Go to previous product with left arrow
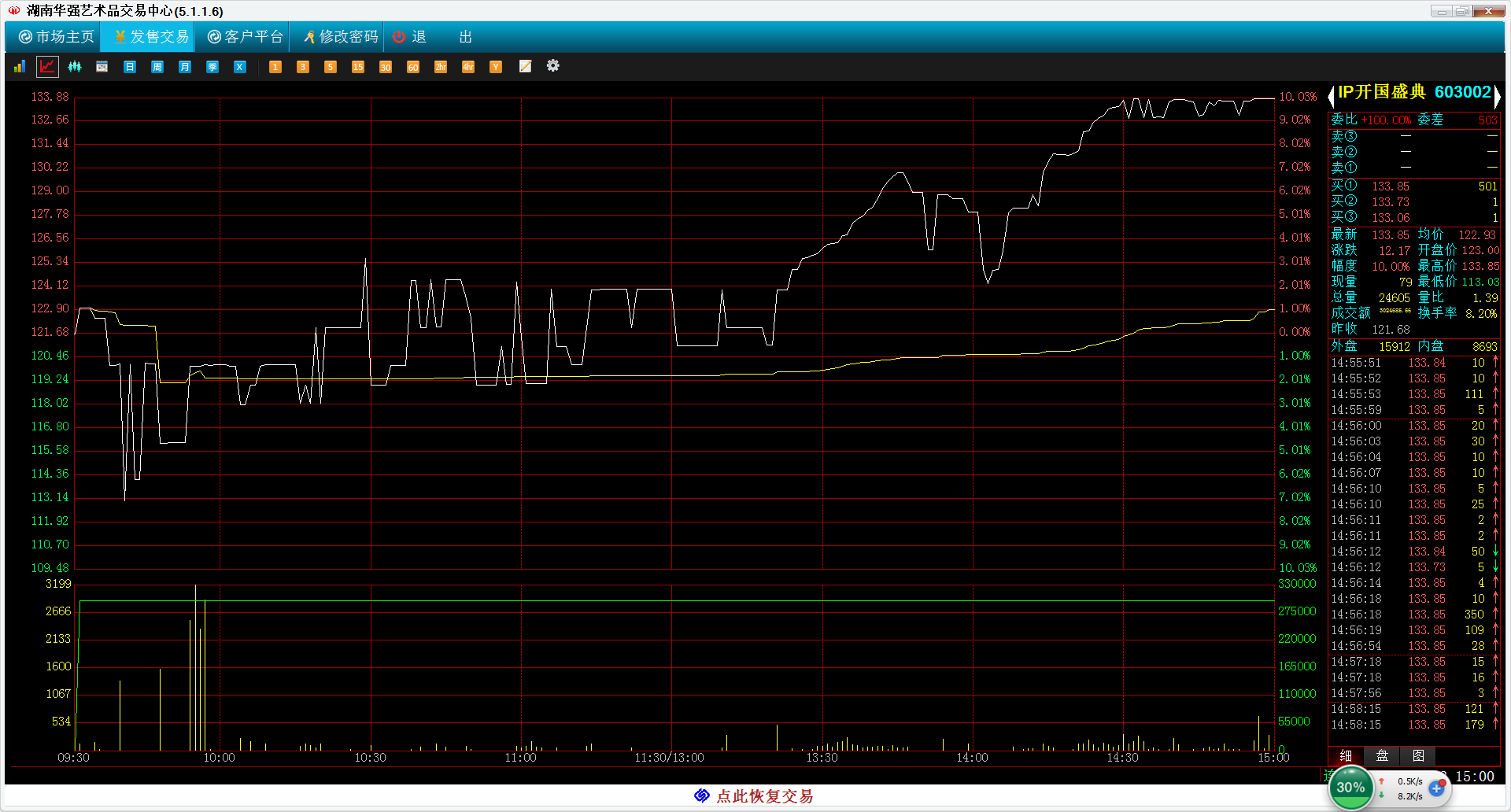Image resolution: width=1511 pixels, height=812 pixels. (1332, 96)
